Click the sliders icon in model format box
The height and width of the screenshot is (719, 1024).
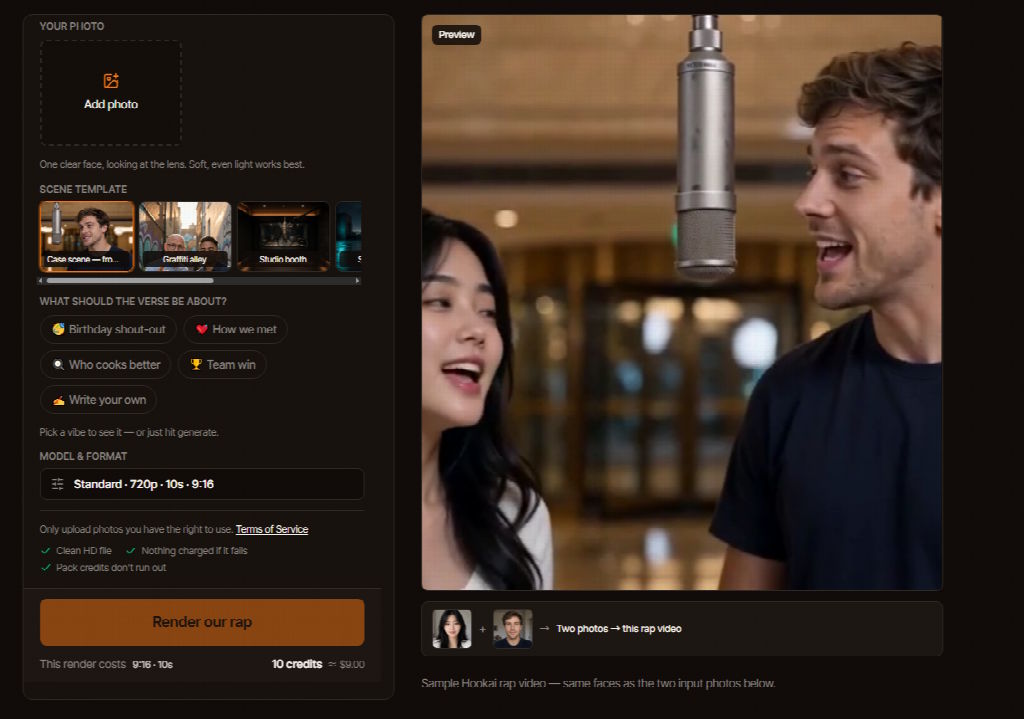[x=57, y=484]
